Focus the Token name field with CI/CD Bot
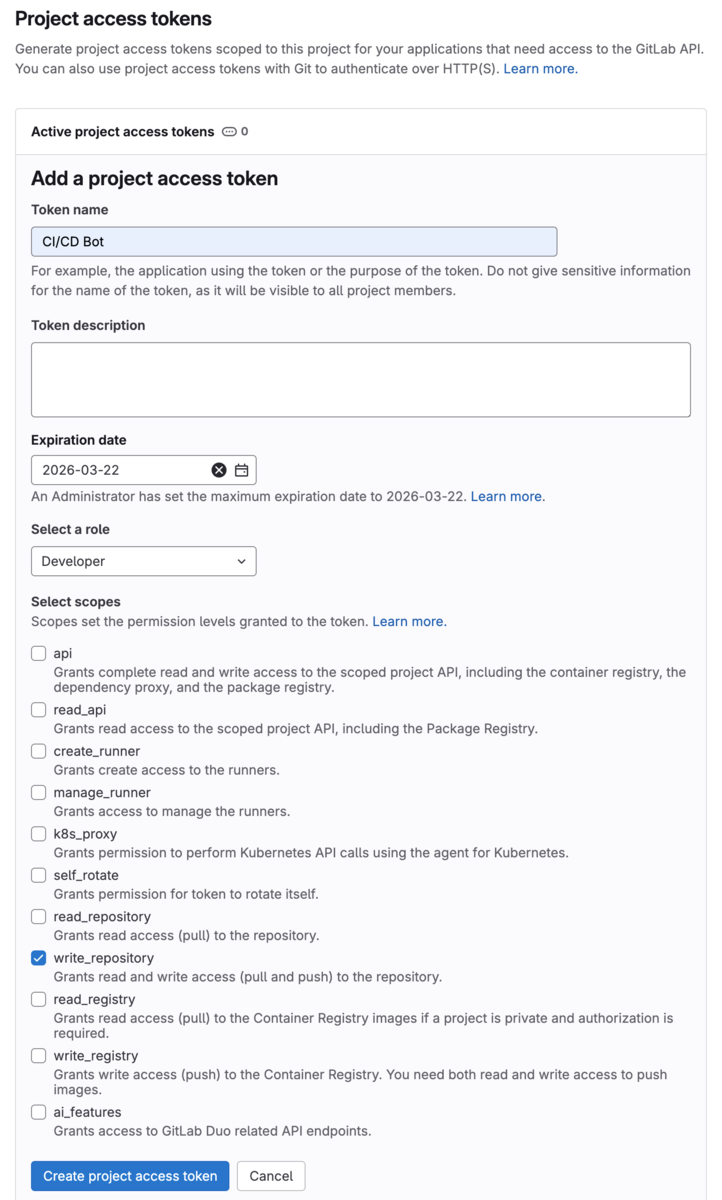The width and height of the screenshot is (722, 1200). (294, 242)
